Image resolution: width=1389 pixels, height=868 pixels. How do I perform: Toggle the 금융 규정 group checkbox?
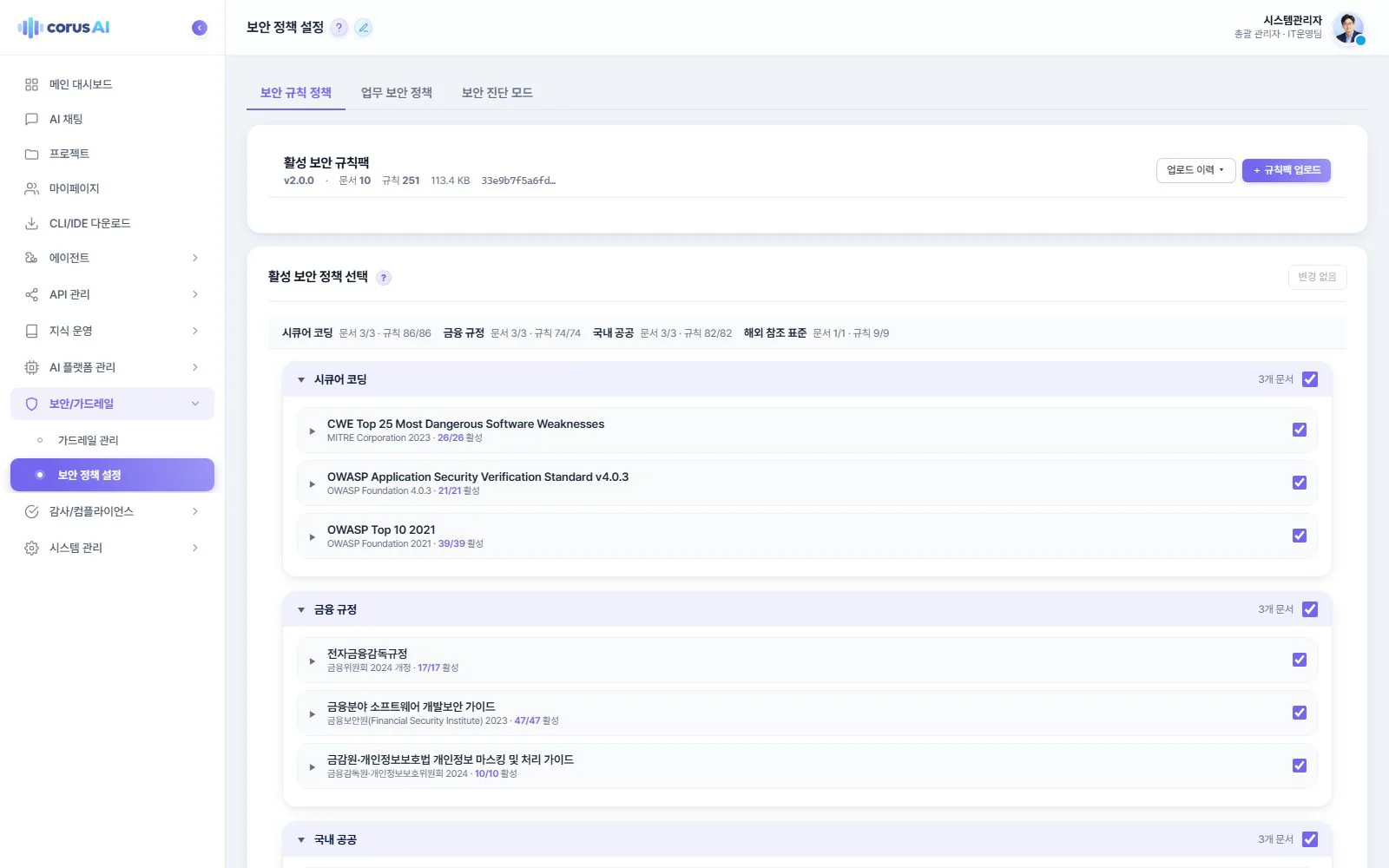(1310, 609)
